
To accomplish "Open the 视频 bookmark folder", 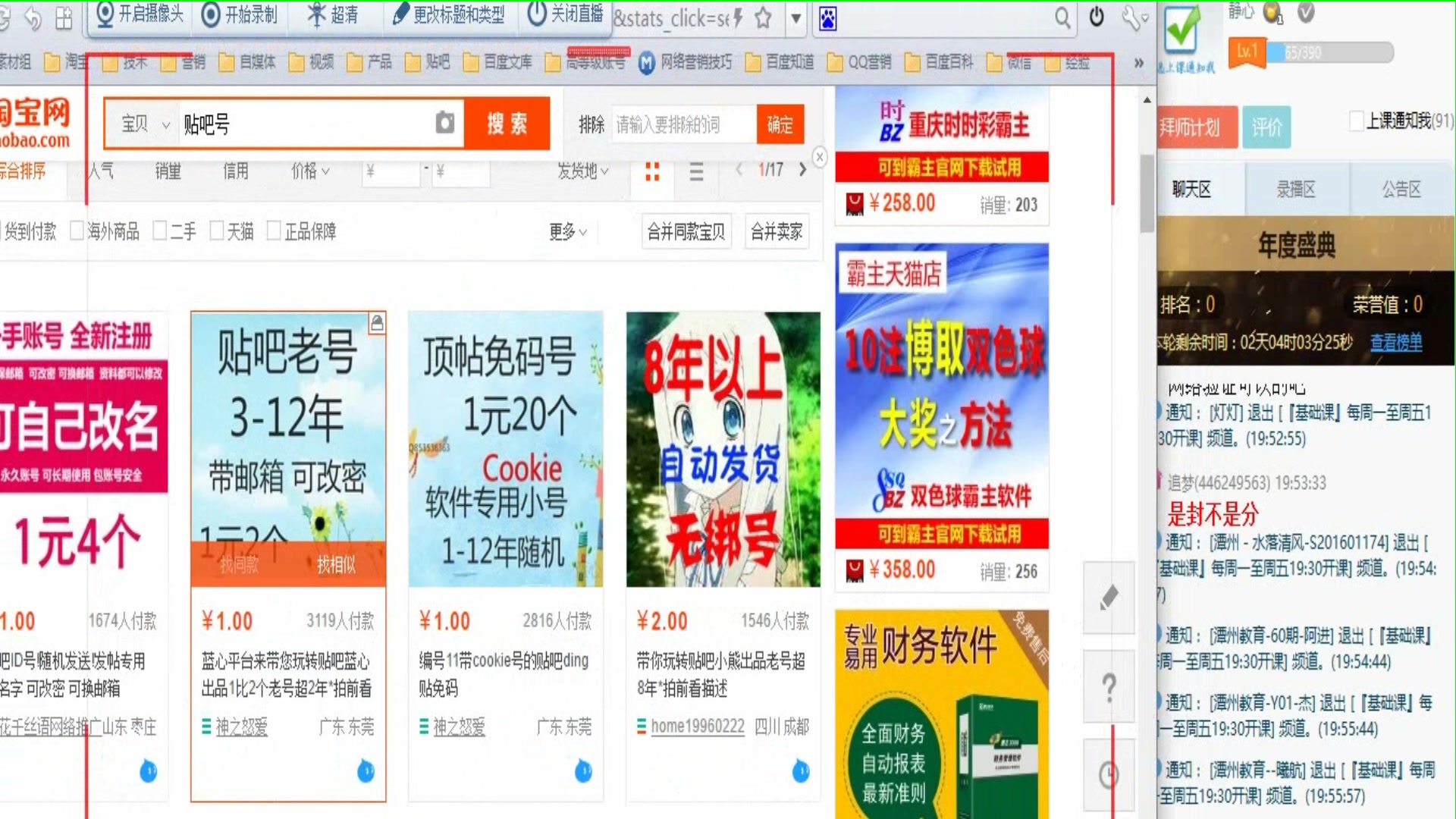I will pyautogui.click(x=312, y=62).
